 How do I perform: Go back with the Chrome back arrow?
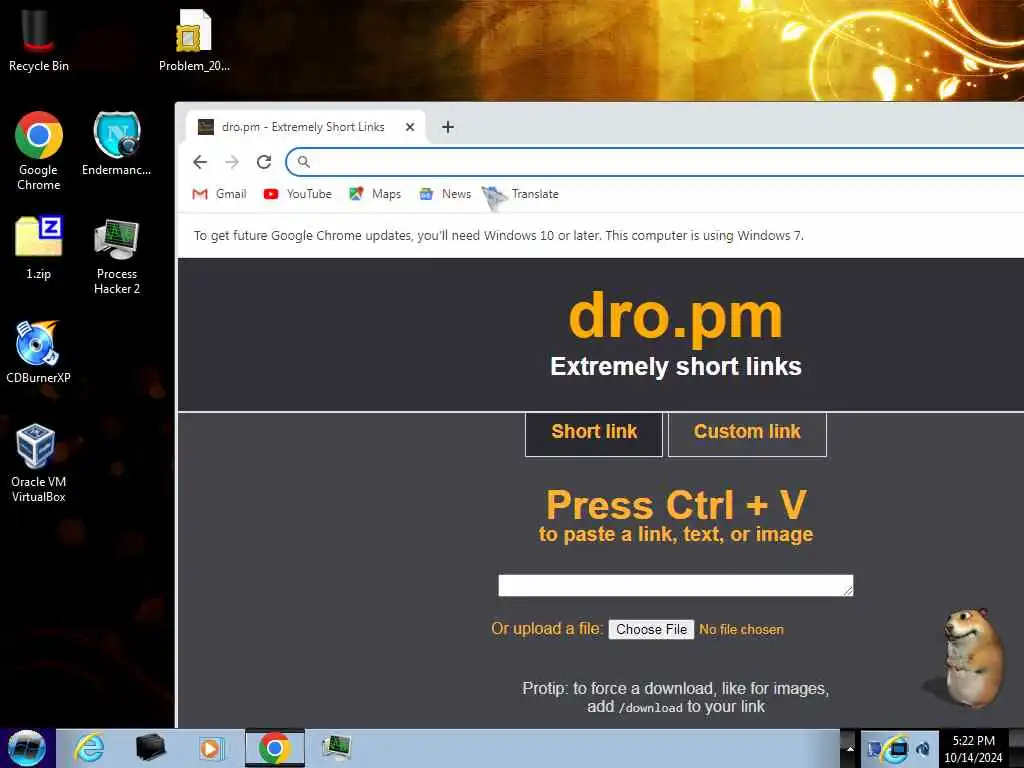tap(200, 162)
